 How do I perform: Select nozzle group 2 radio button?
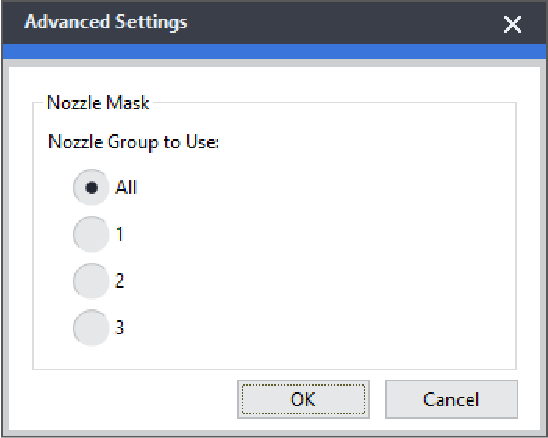coord(91,281)
